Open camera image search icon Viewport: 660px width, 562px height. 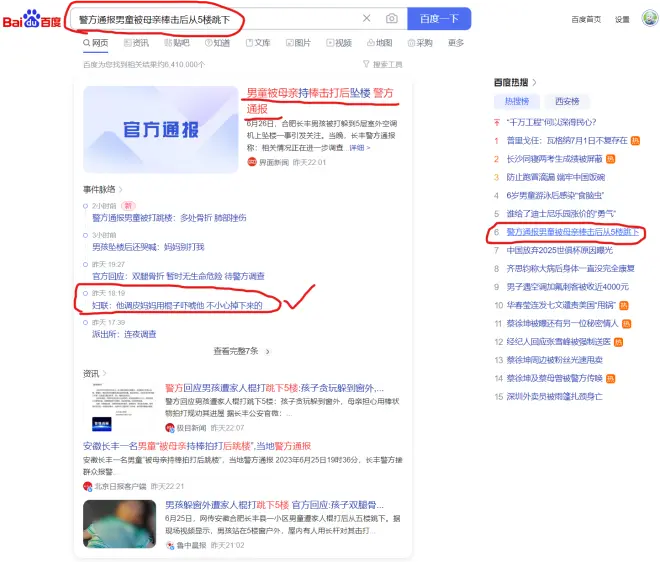pos(391,18)
